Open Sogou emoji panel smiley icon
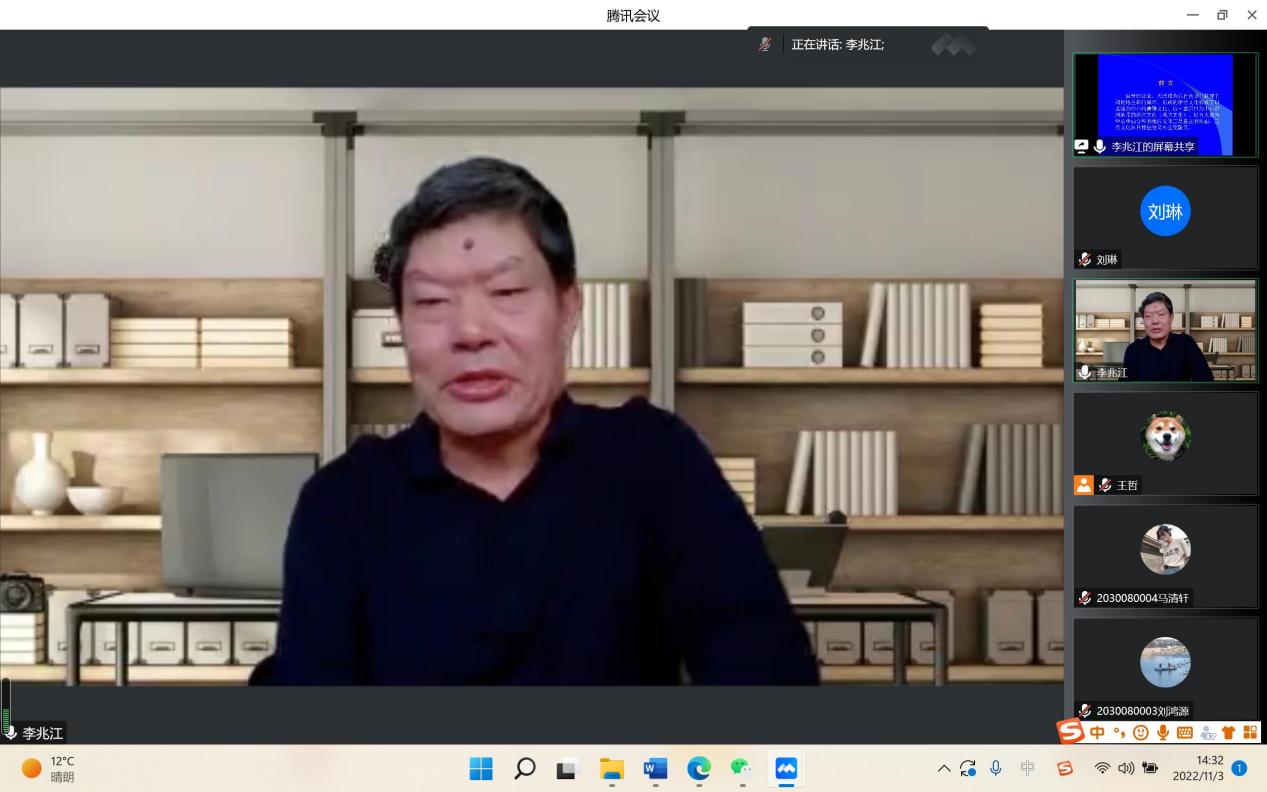This screenshot has height=792, width=1267. tap(1140, 733)
